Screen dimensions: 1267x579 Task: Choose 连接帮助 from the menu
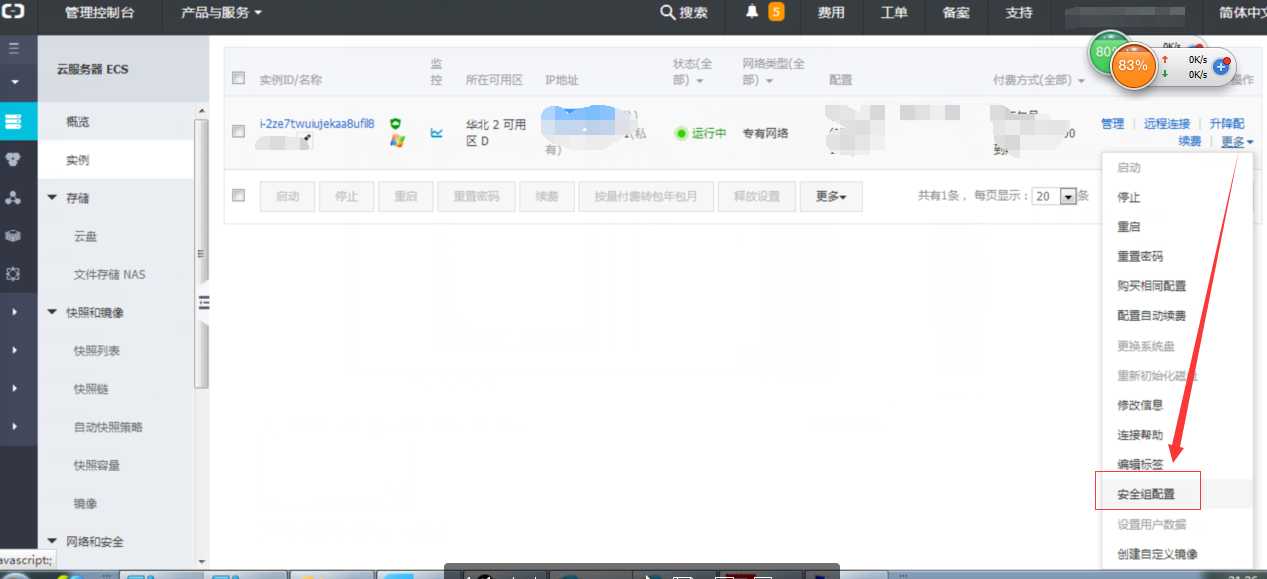tap(1140, 435)
